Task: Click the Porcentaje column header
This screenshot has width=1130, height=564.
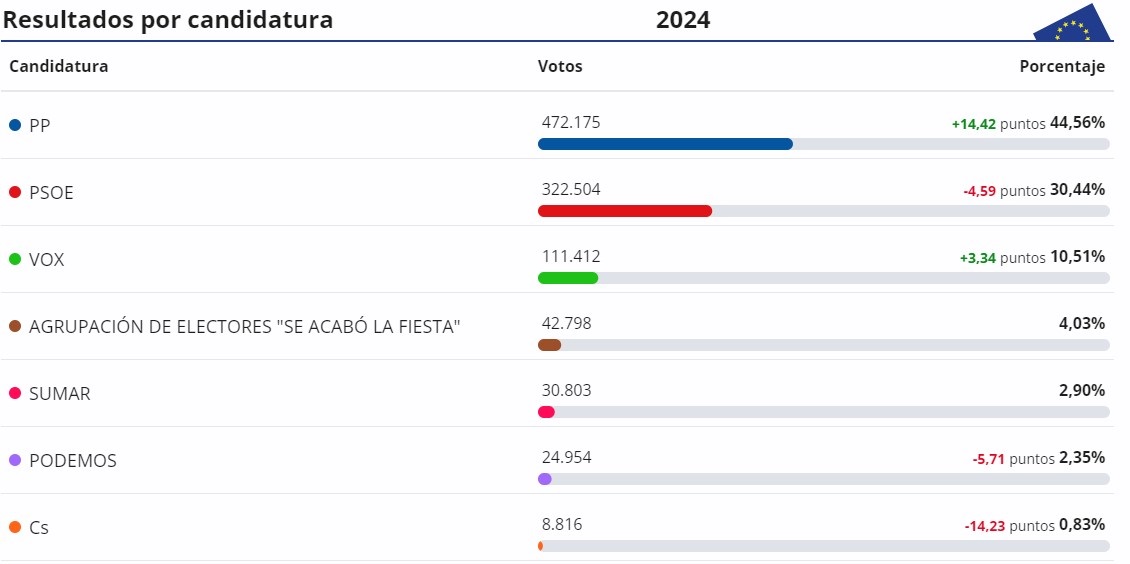Action: point(1062,67)
